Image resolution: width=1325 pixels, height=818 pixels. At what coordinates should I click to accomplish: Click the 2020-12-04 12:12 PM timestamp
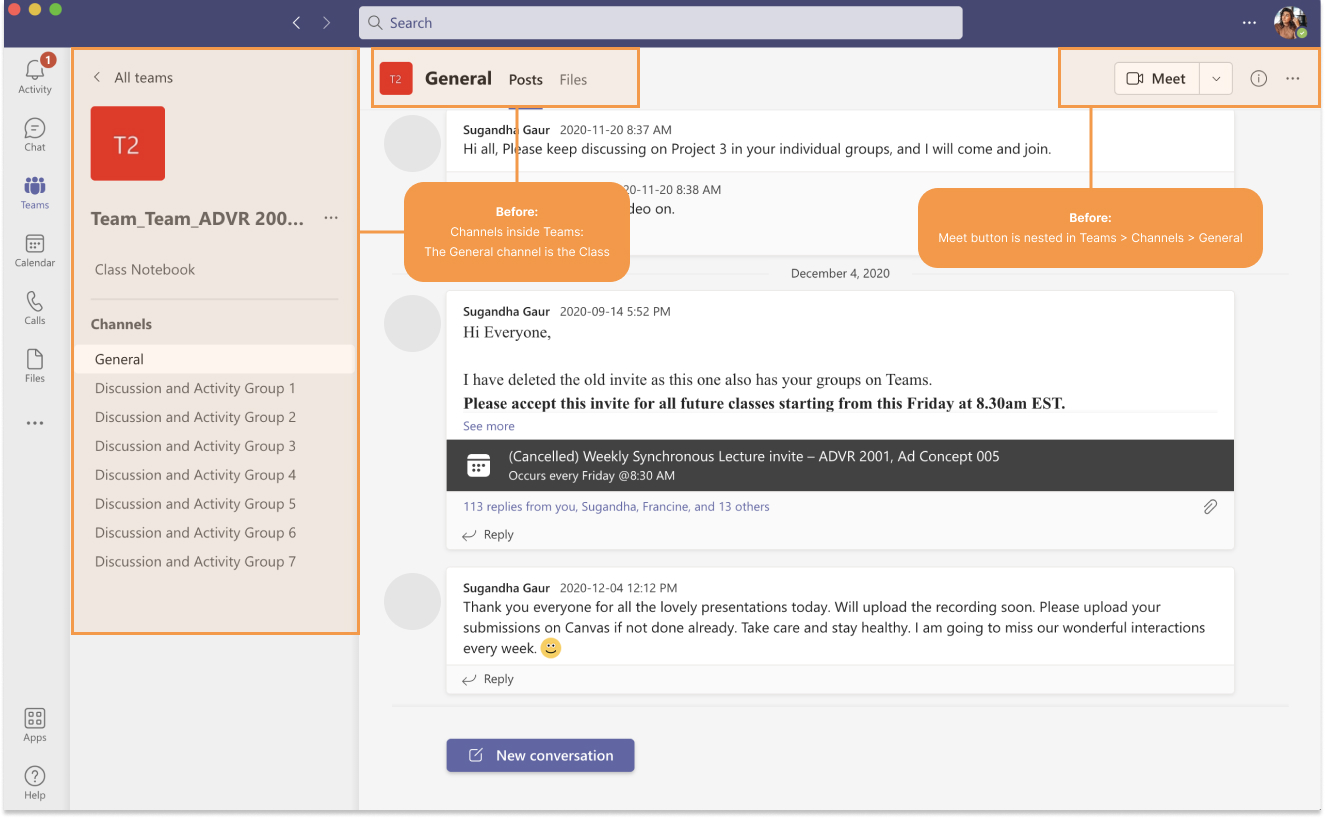tap(618, 588)
